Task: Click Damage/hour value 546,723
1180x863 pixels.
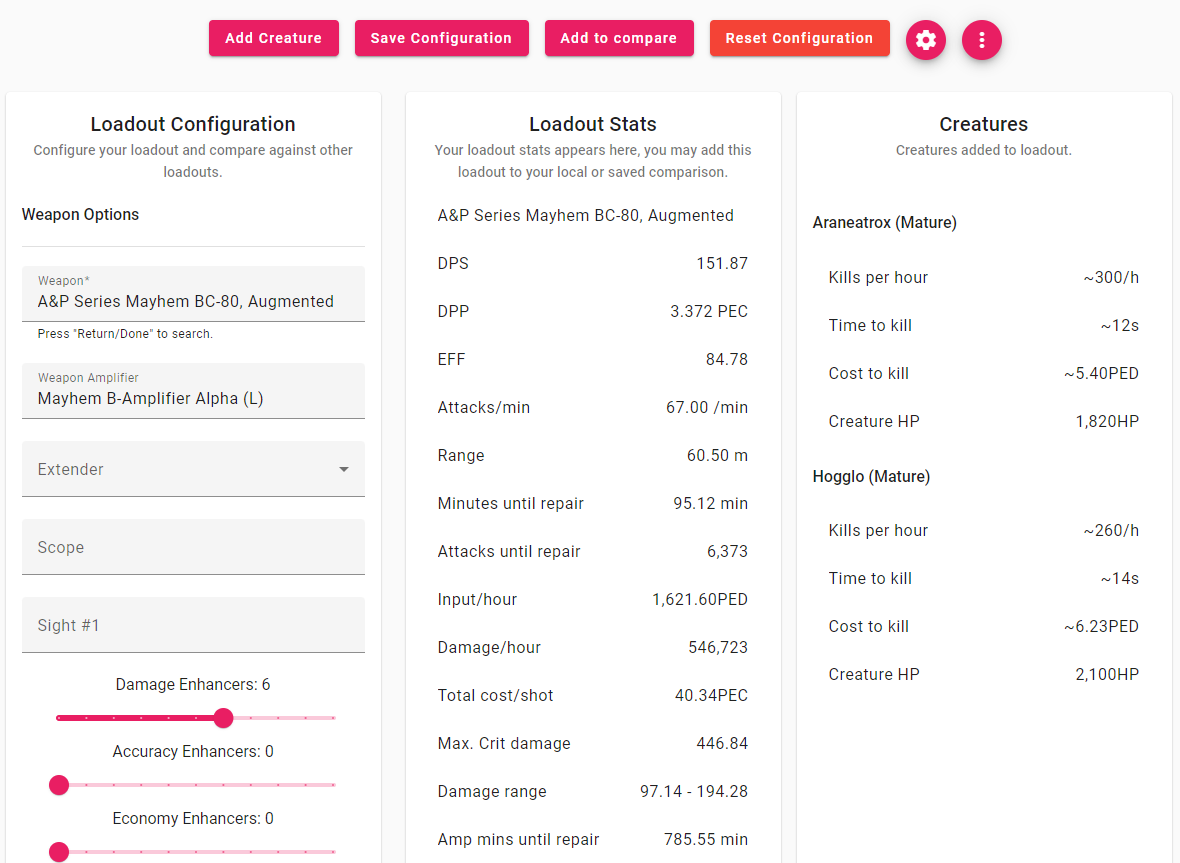Action: 718,648
